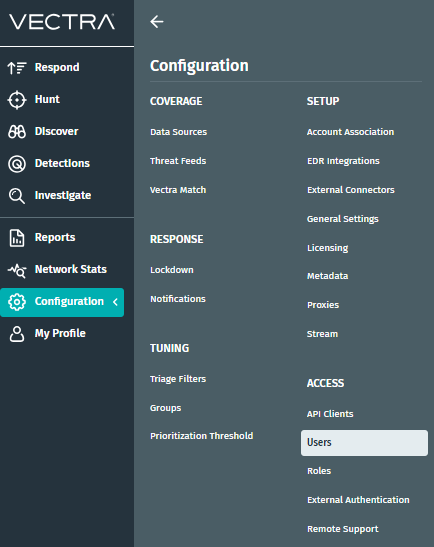The width and height of the screenshot is (434, 547).
Task: Open the Network Stats menu item
Action: (71, 269)
